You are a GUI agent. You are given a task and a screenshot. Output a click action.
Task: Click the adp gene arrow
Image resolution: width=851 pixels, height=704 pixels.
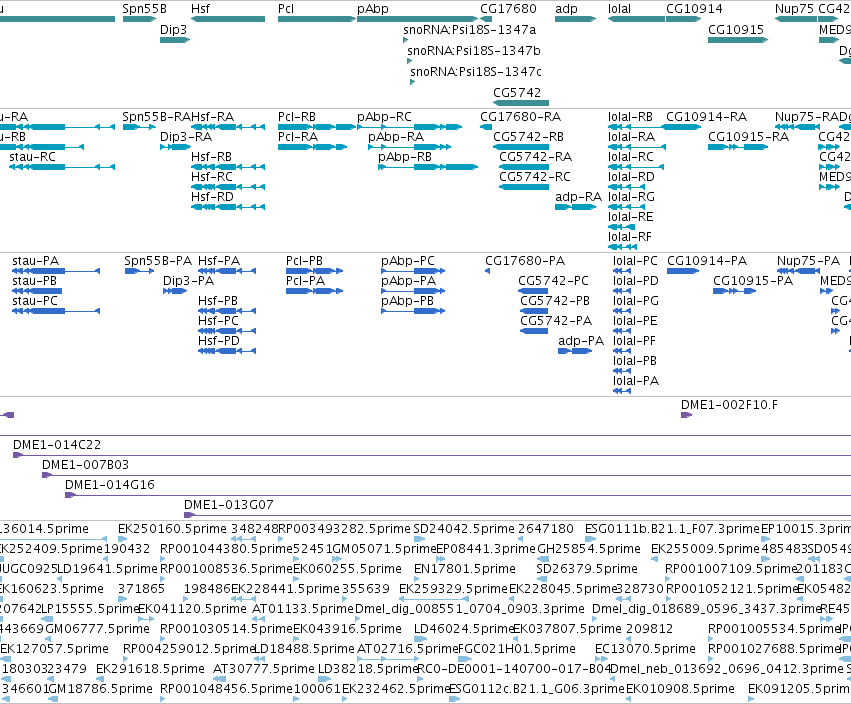(x=575, y=19)
